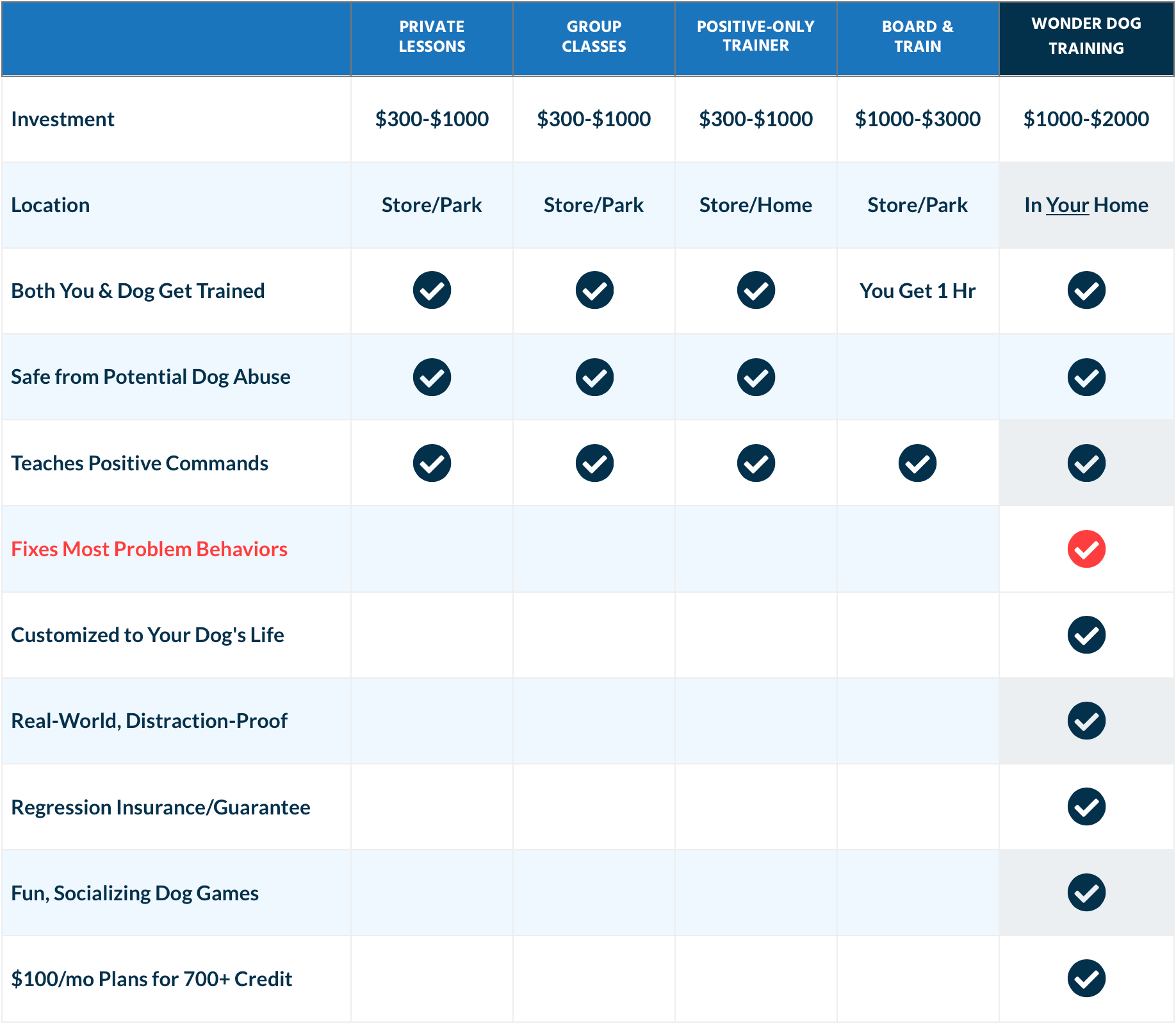Click Private Lessons checkmark for Safe from Potential Dog Abuse
Screen dimensions: 1176x1024
432,377
